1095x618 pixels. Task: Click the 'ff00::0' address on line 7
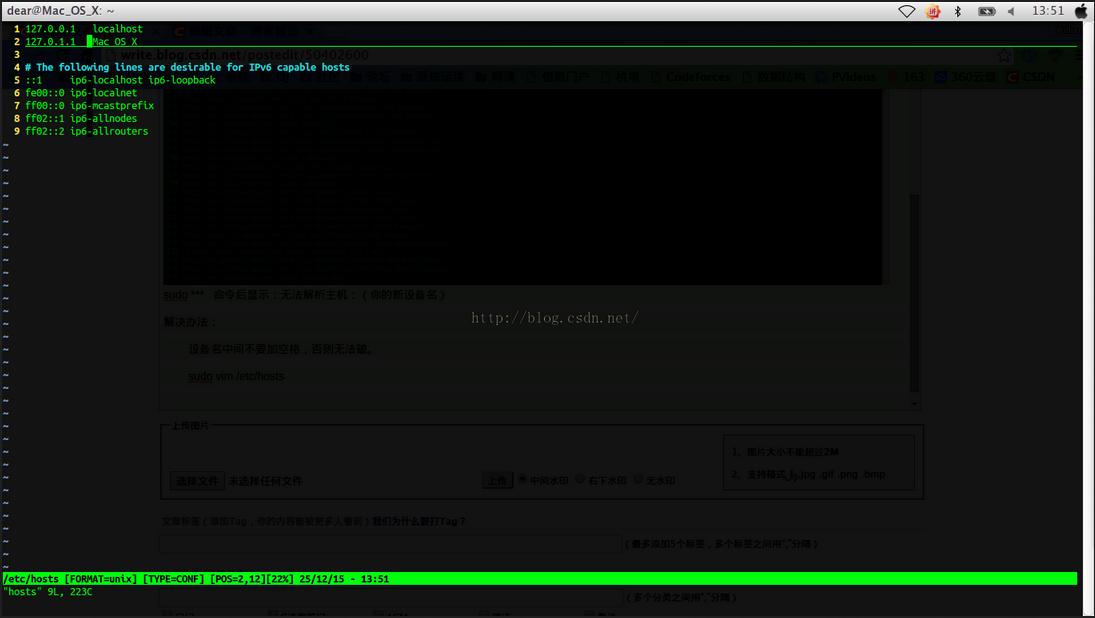[x=45, y=105]
